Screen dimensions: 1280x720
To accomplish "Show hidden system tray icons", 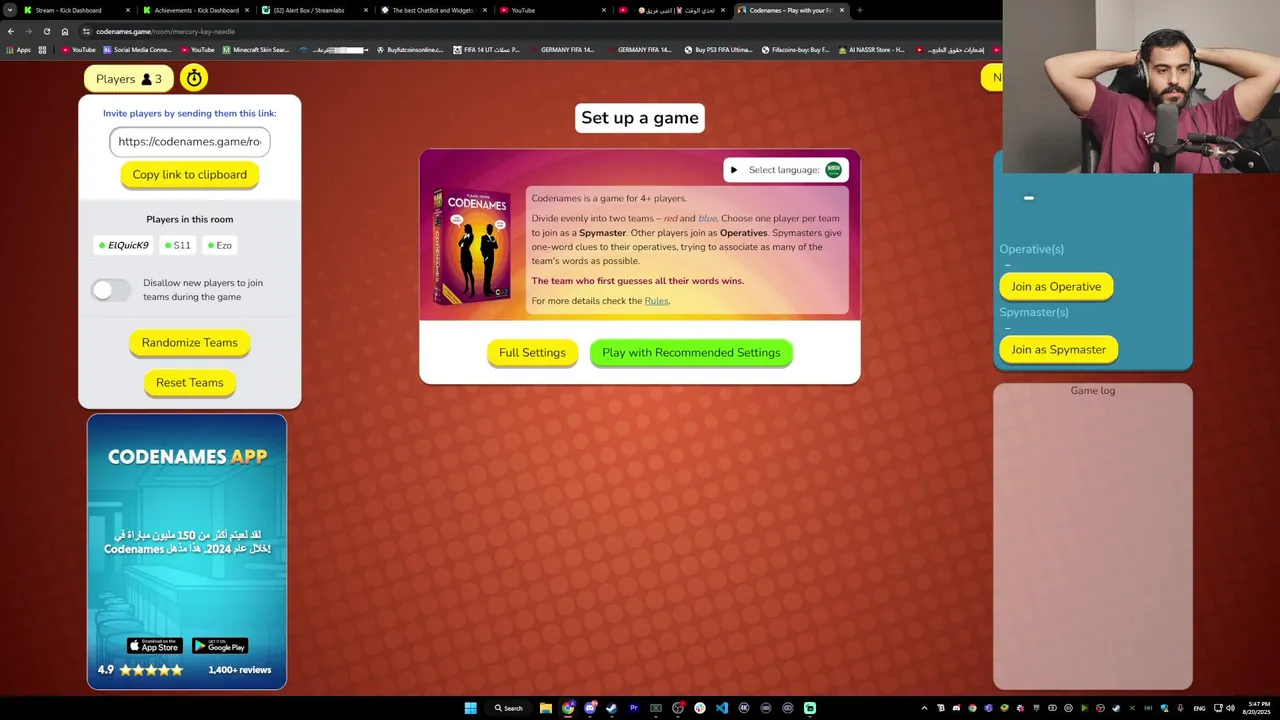I will pos(924,708).
